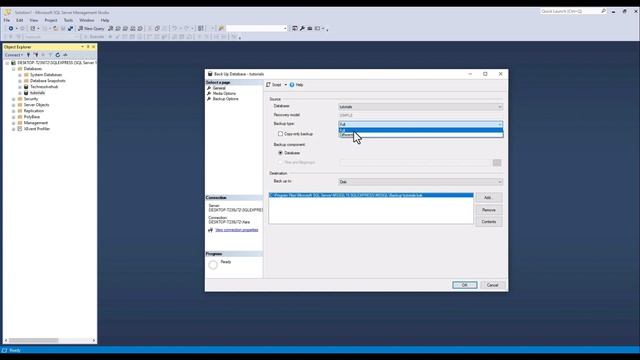Click the tutorials database icon in the tree
This screenshot has height=360, width=640.
point(26,93)
